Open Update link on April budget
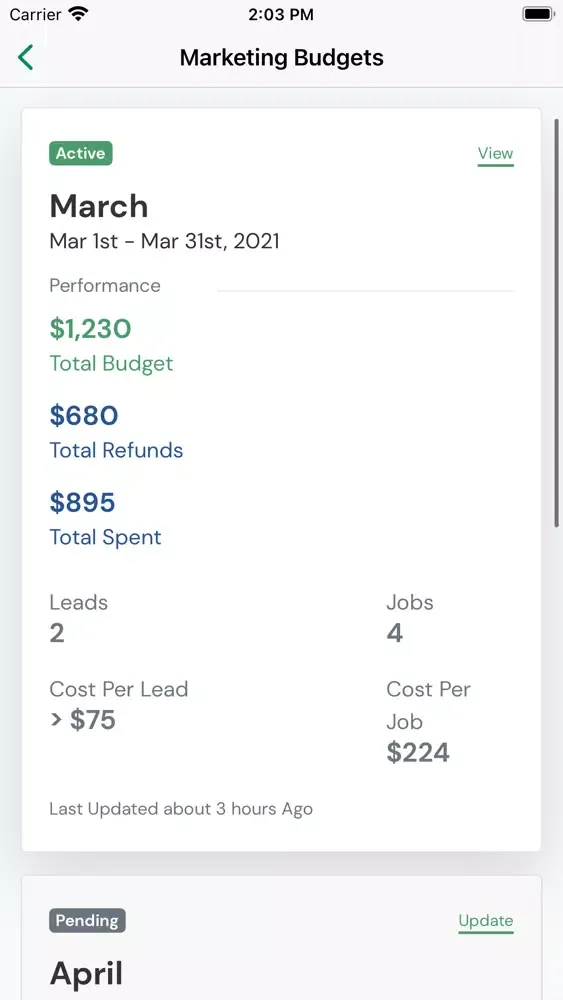The width and height of the screenshot is (563, 1000). 486,921
